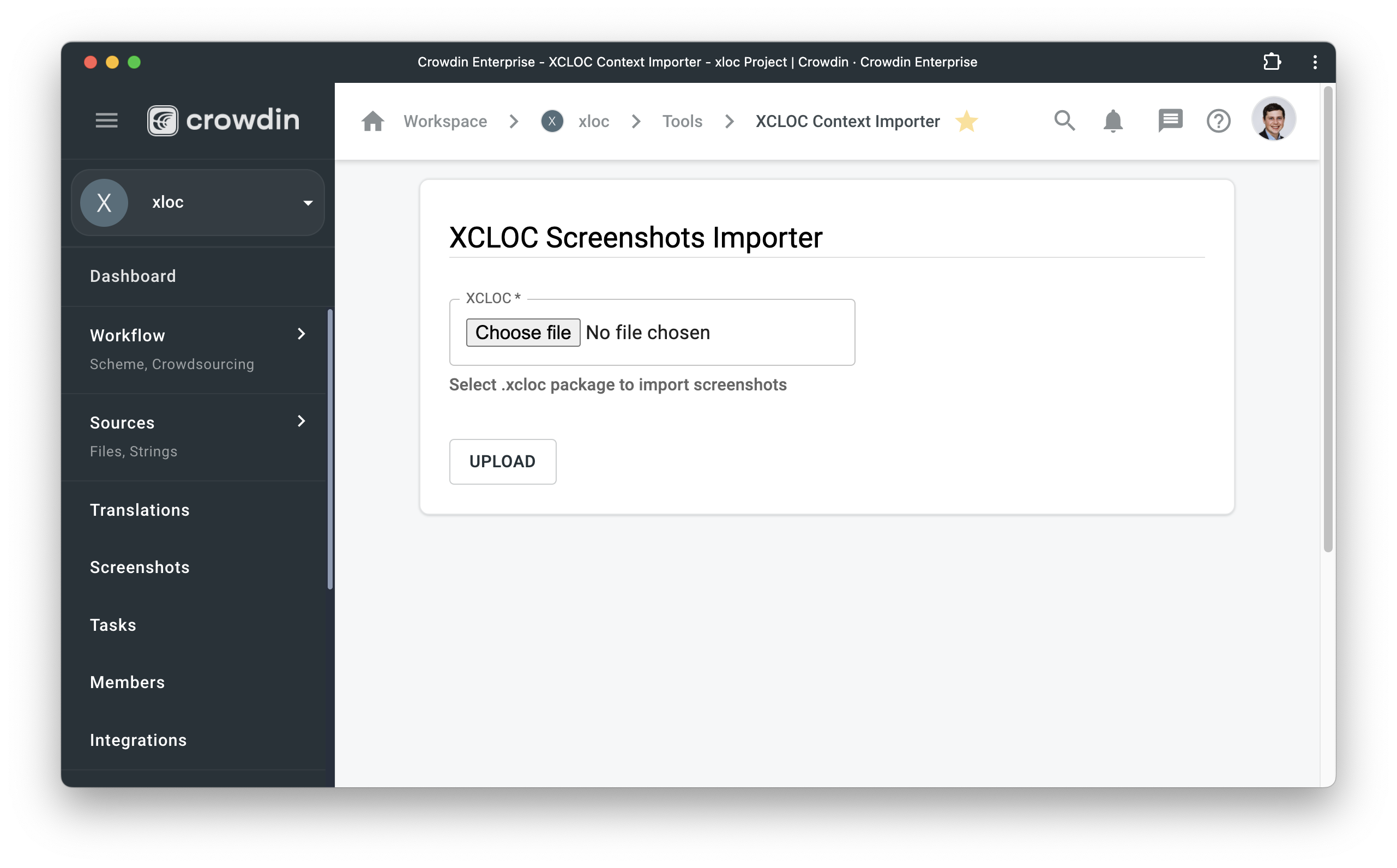Screen dimensions: 1397x868
Task: Open Members in the sidebar
Action: click(x=128, y=682)
